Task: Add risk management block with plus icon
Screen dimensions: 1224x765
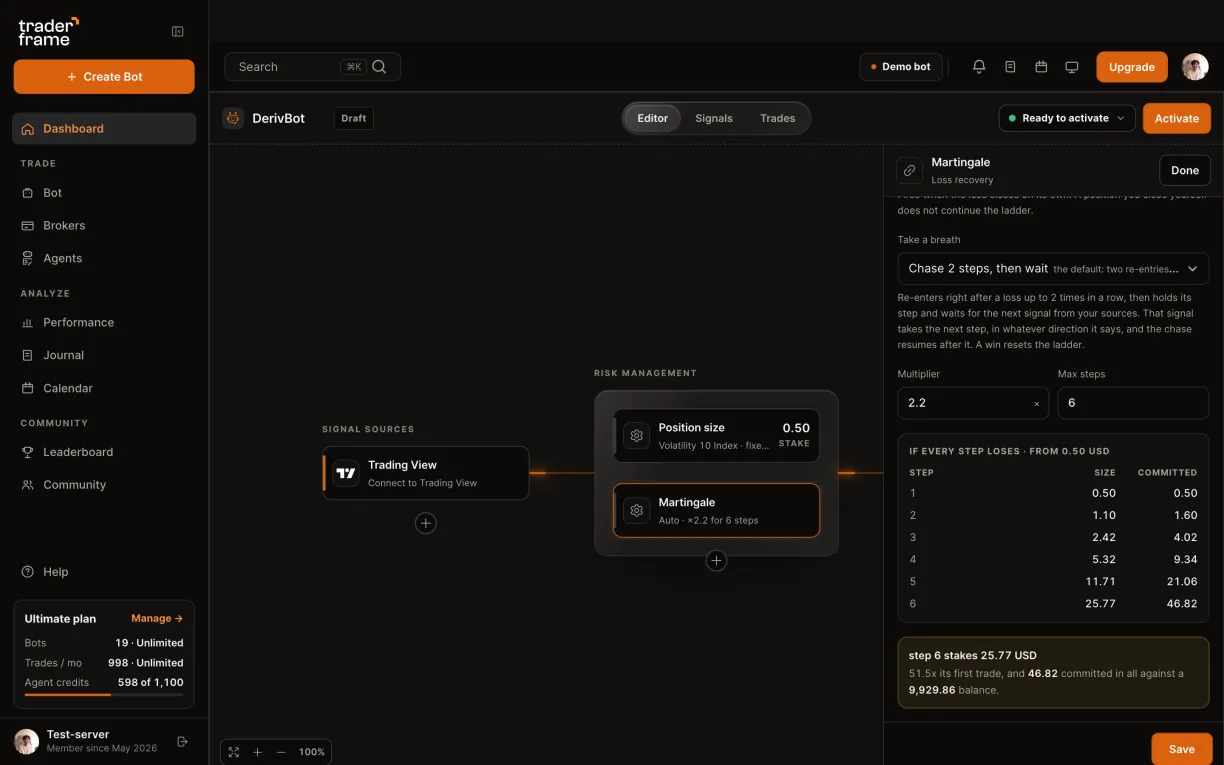Action: click(x=716, y=561)
